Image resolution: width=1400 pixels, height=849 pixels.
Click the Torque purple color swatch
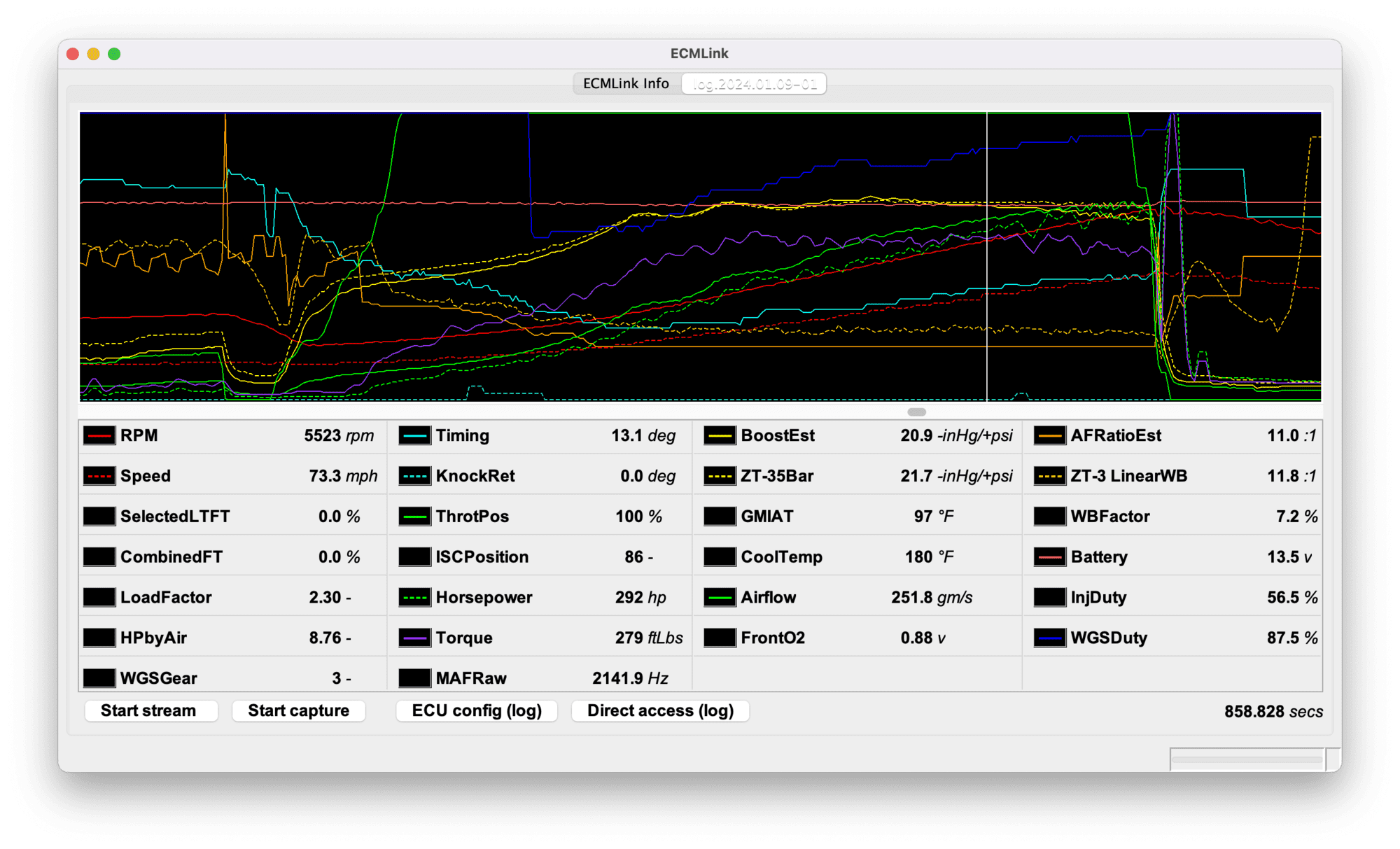tap(414, 638)
